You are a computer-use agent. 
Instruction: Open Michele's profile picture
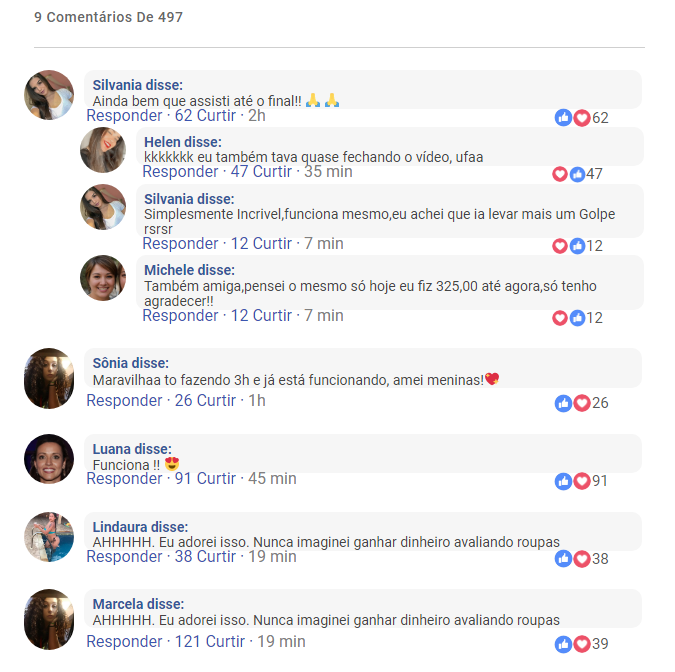103,278
